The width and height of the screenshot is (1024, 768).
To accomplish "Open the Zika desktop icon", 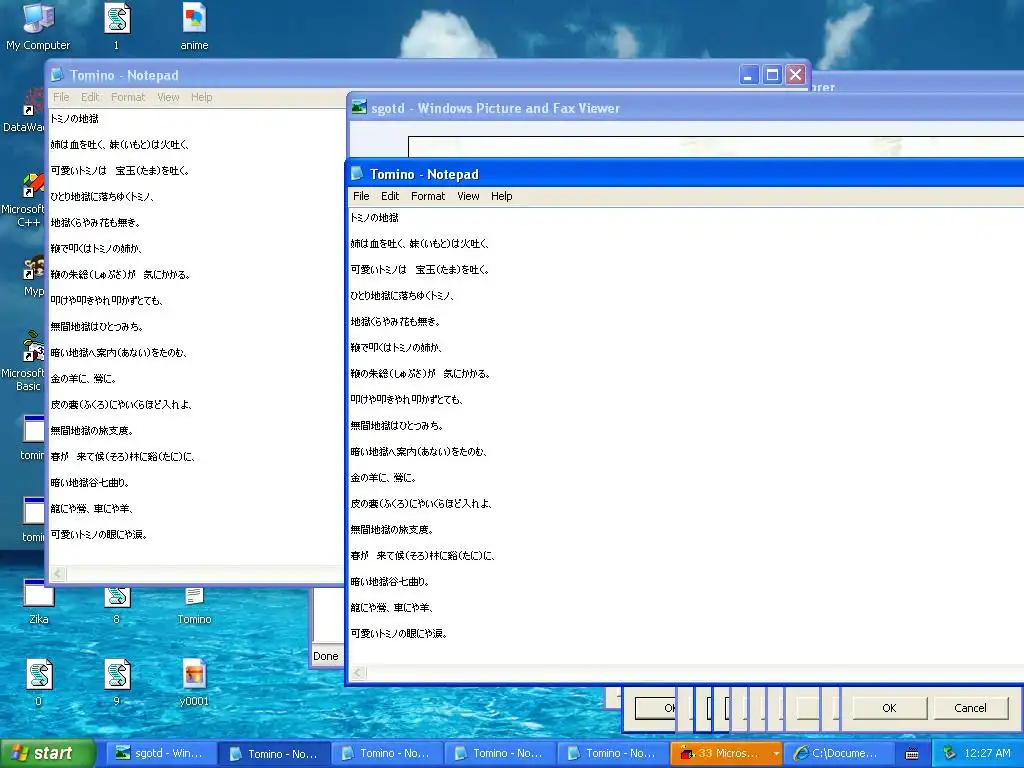I will click(x=38, y=602).
